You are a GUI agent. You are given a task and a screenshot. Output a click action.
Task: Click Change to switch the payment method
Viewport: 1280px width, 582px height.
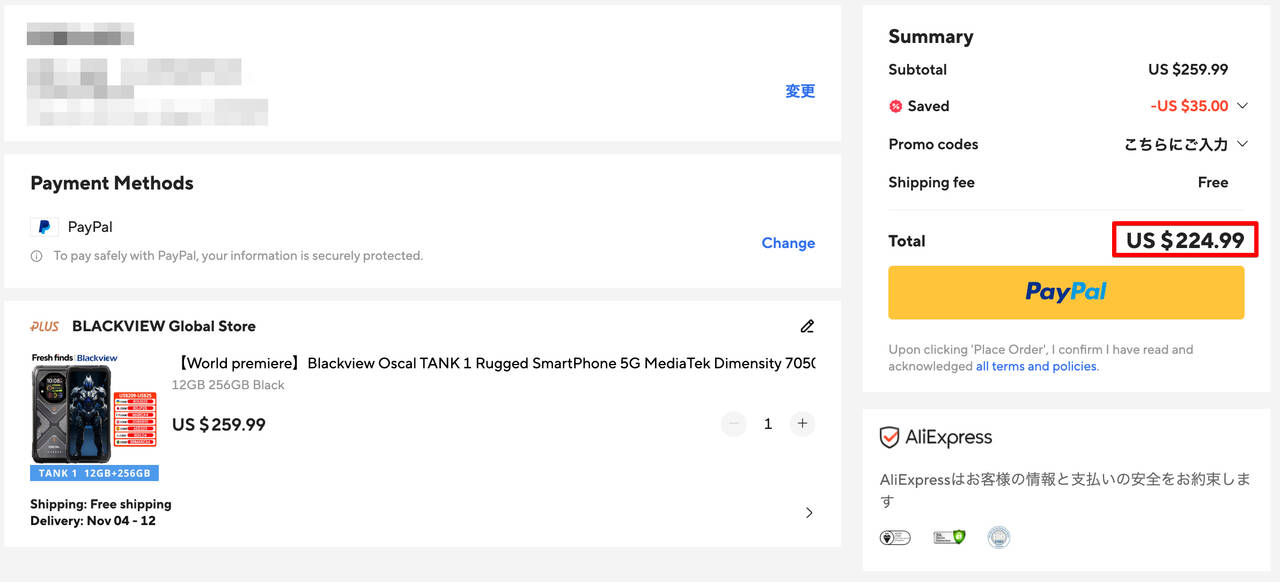[x=788, y=243]
